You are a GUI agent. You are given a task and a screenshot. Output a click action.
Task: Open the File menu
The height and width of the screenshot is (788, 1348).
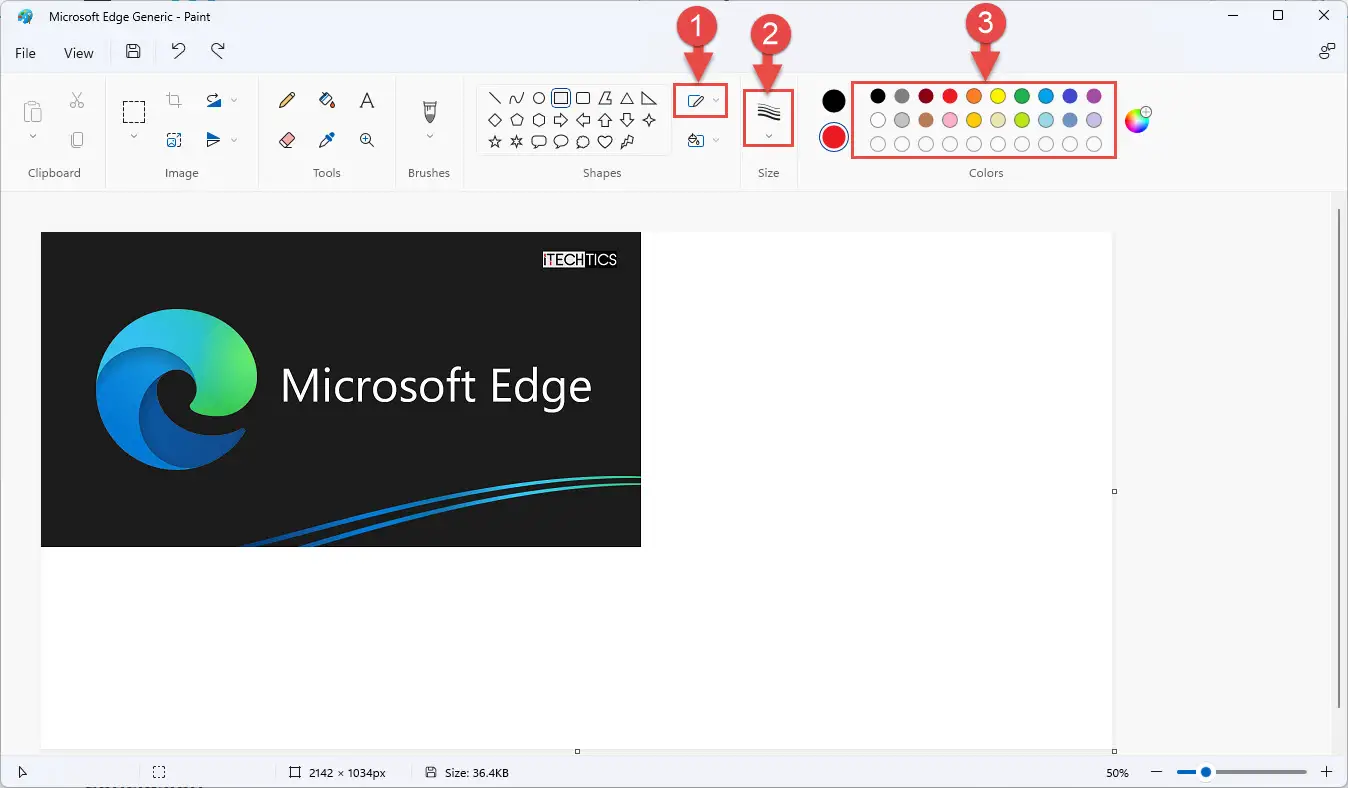pyautogui.click(x=25, y=53)
